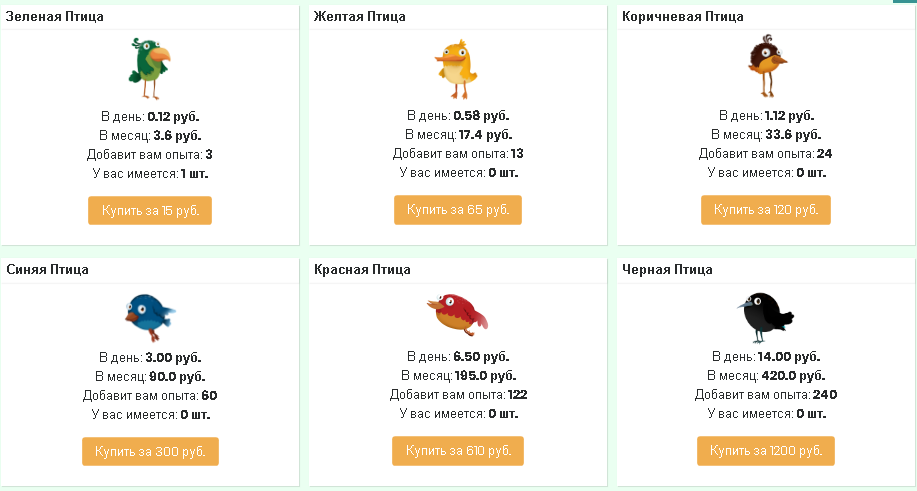Click the blue bird image

(150, 317)
